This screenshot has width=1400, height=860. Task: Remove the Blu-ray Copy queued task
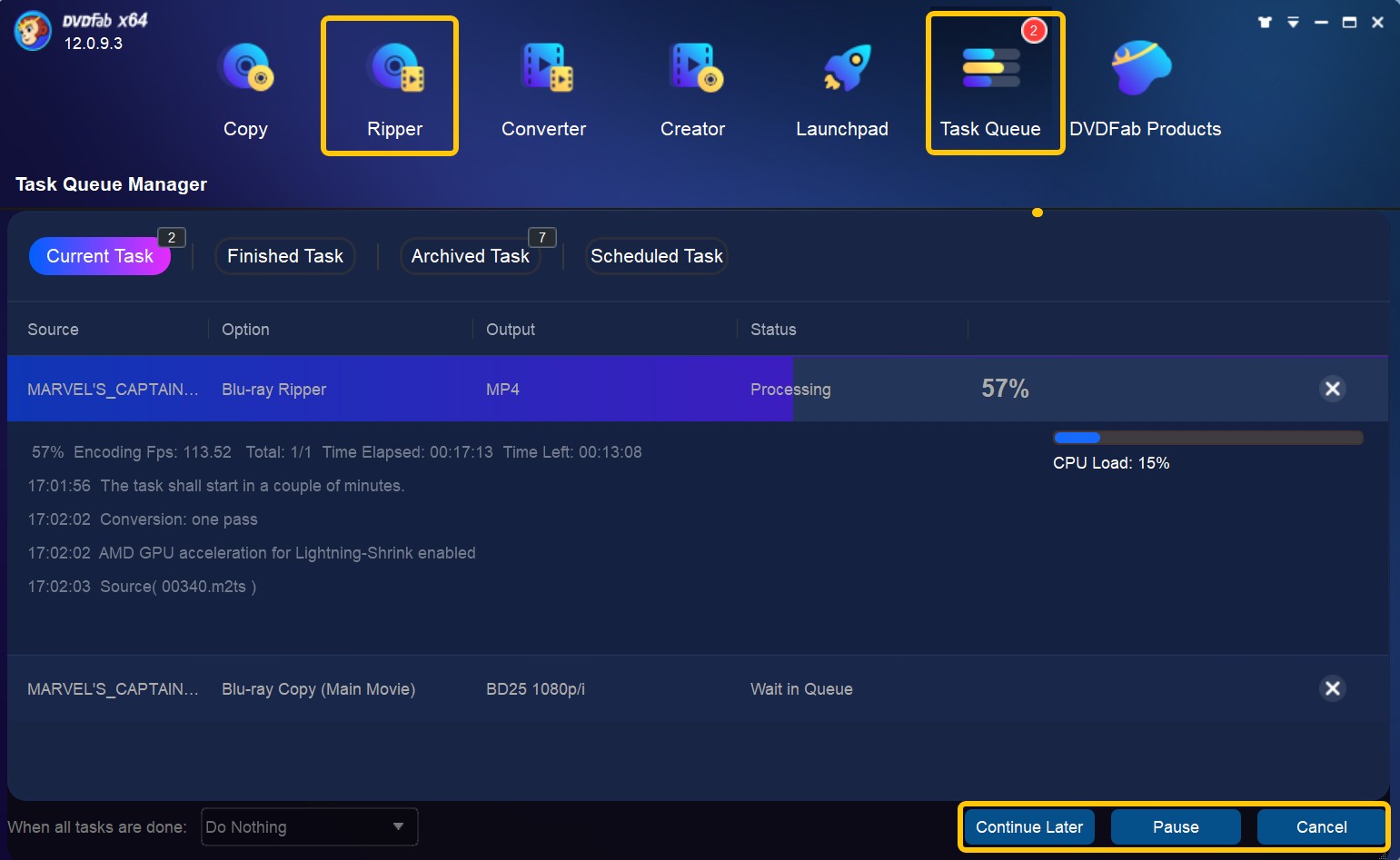pos(1332,688)
